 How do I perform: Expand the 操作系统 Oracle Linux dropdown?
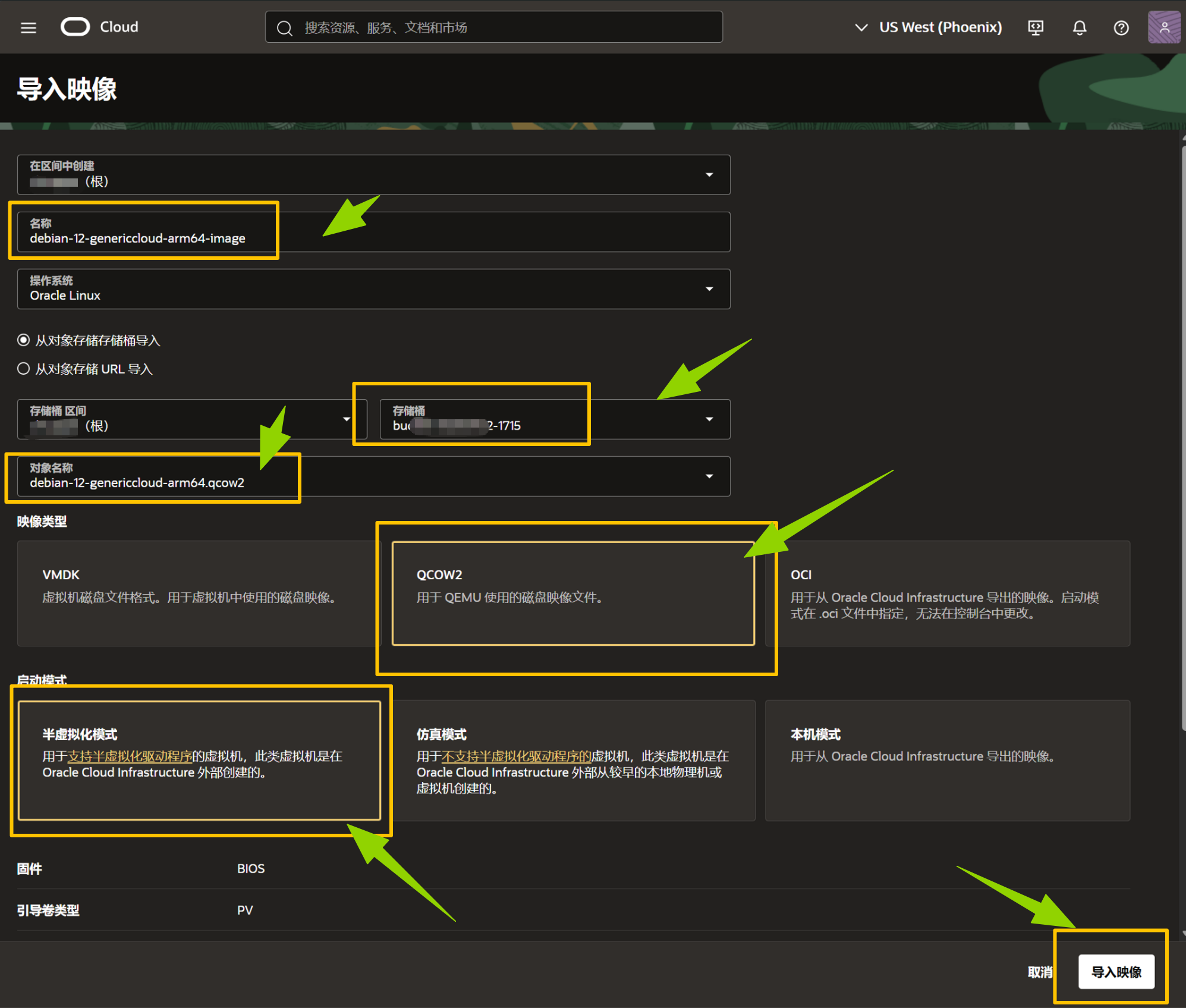click(x=709, y=289)
